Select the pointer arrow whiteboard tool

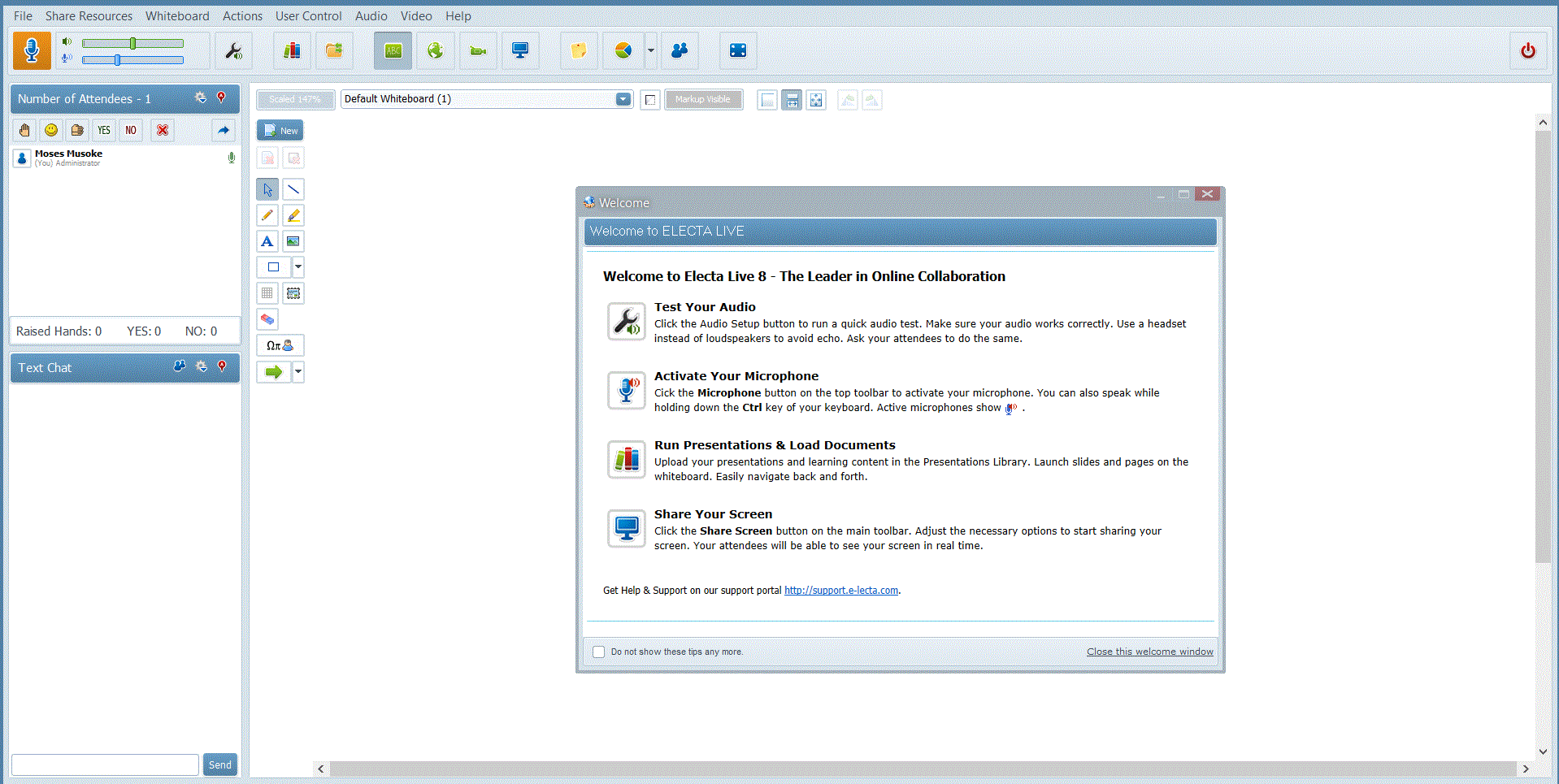pos(267,189)
